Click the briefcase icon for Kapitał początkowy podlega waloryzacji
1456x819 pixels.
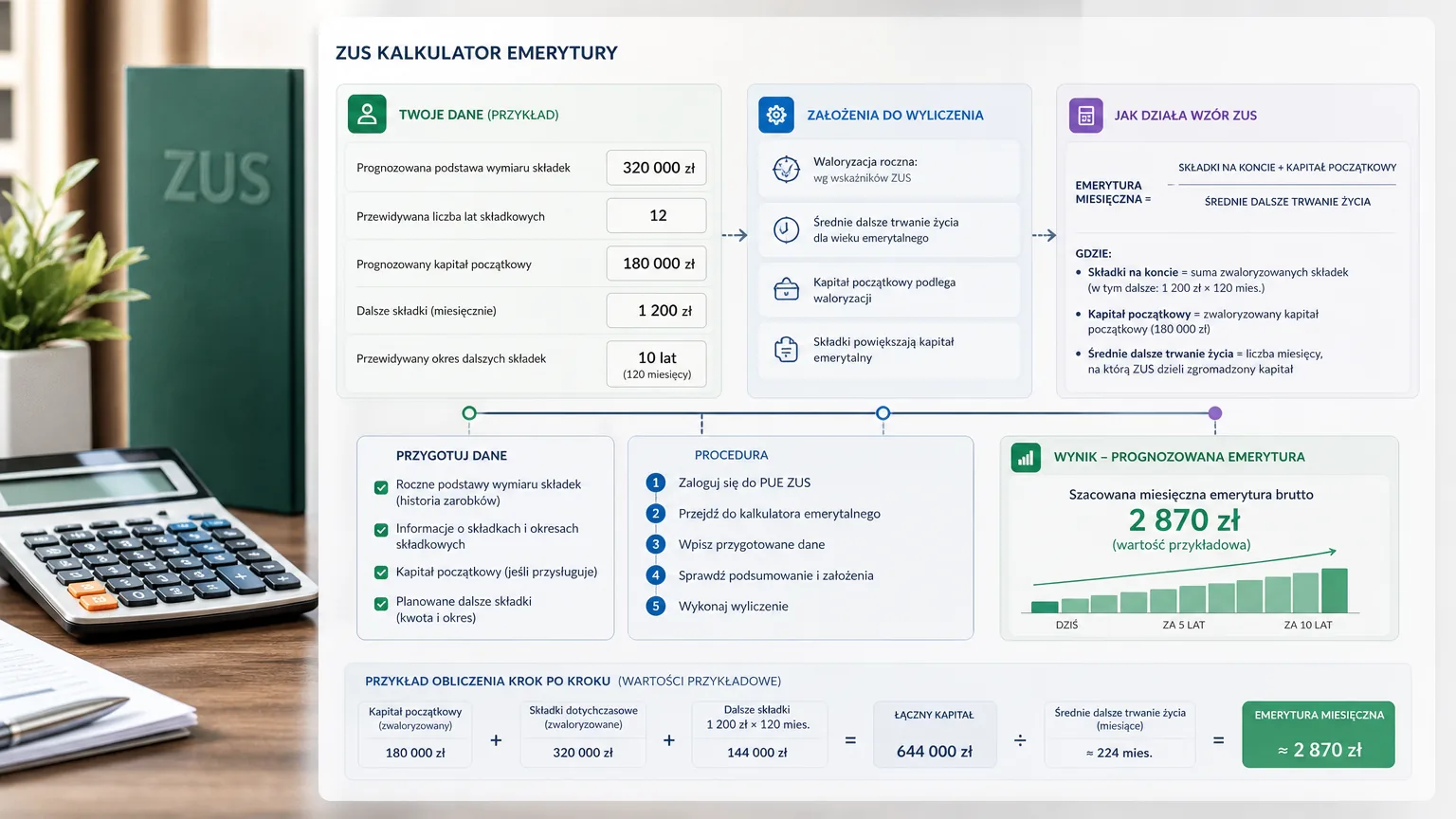(x=787, y=289)
